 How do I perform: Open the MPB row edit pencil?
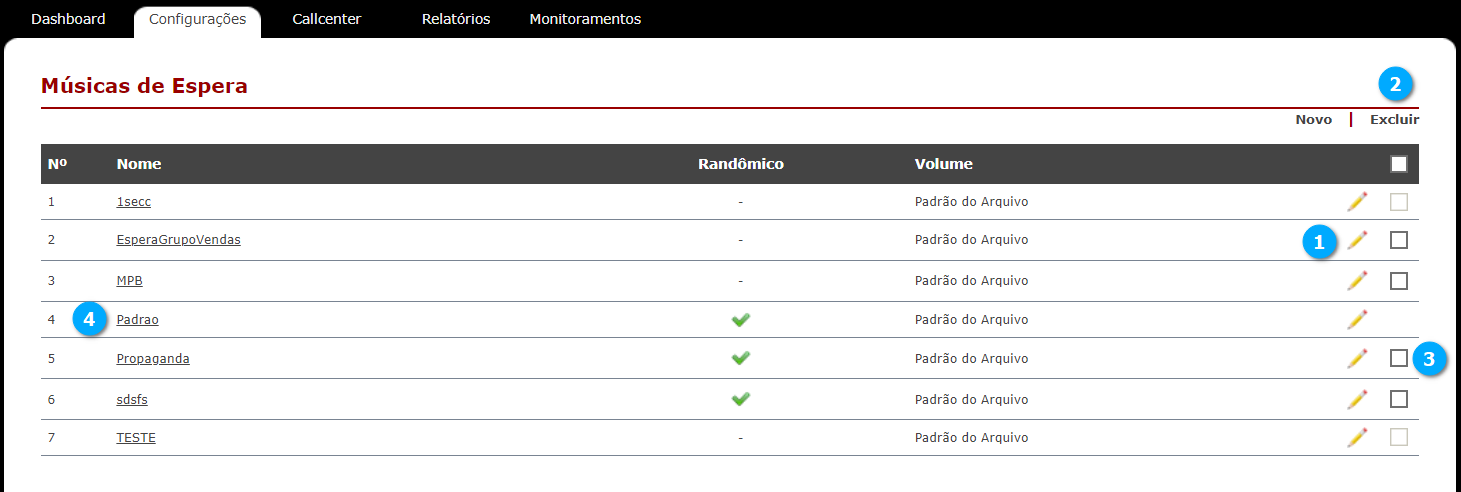click(1357, 281)
